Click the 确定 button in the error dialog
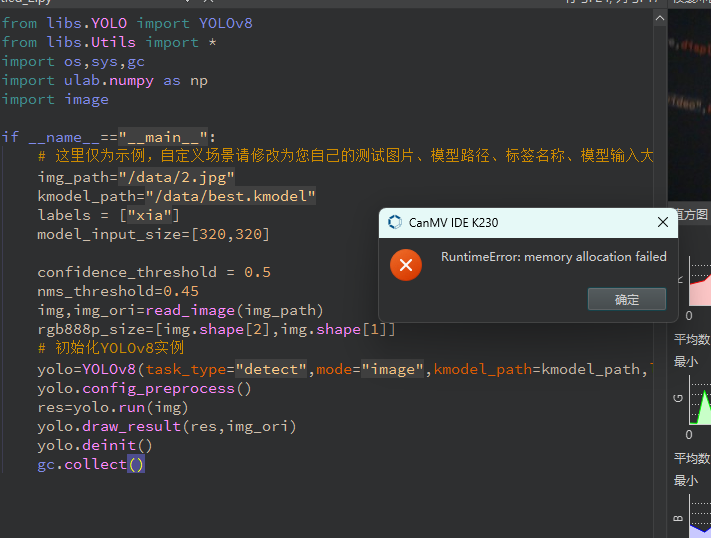 (x=626, y=299)
